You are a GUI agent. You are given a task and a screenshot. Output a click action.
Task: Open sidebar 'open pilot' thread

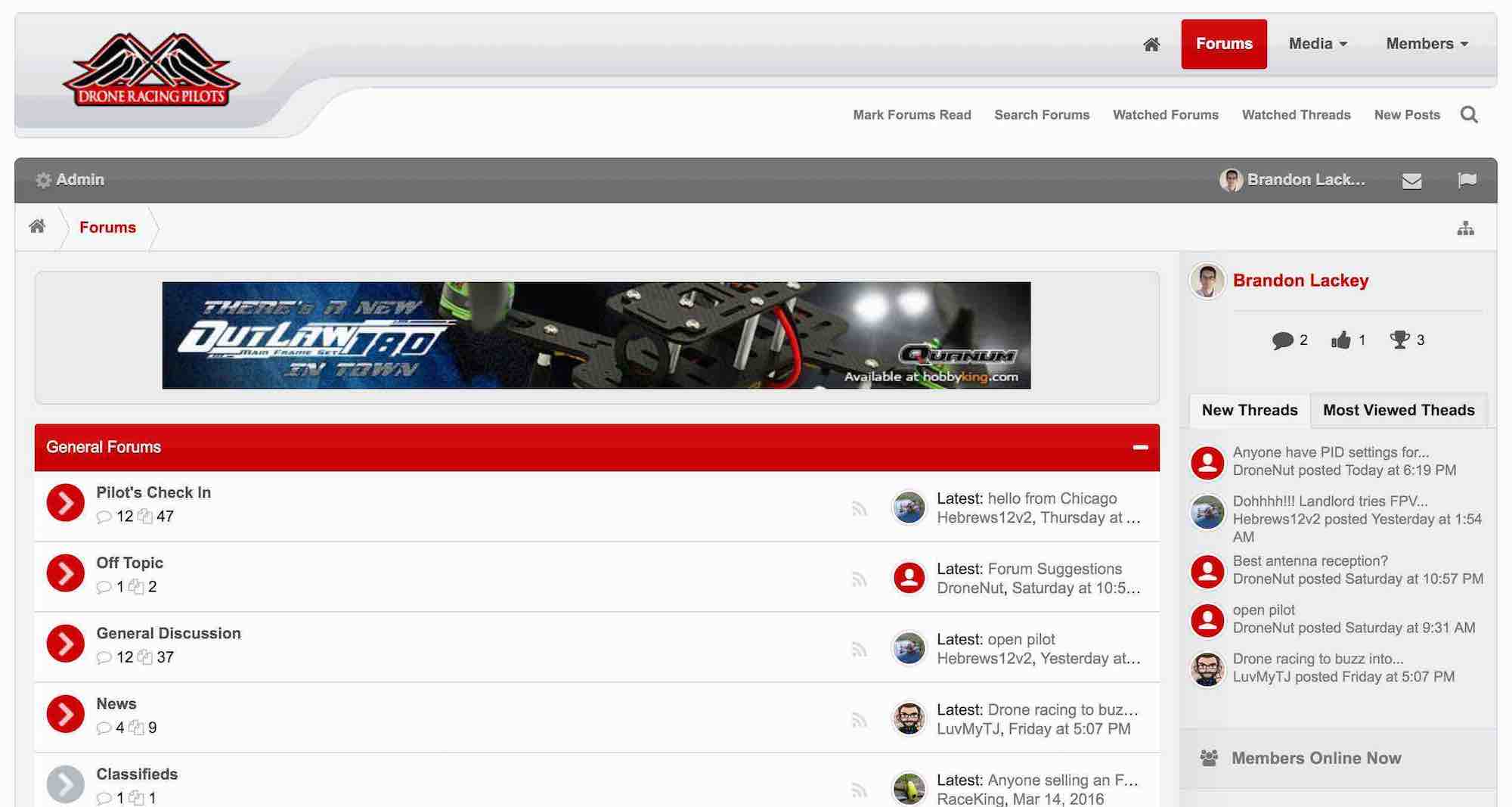(x=1263, y=610)
